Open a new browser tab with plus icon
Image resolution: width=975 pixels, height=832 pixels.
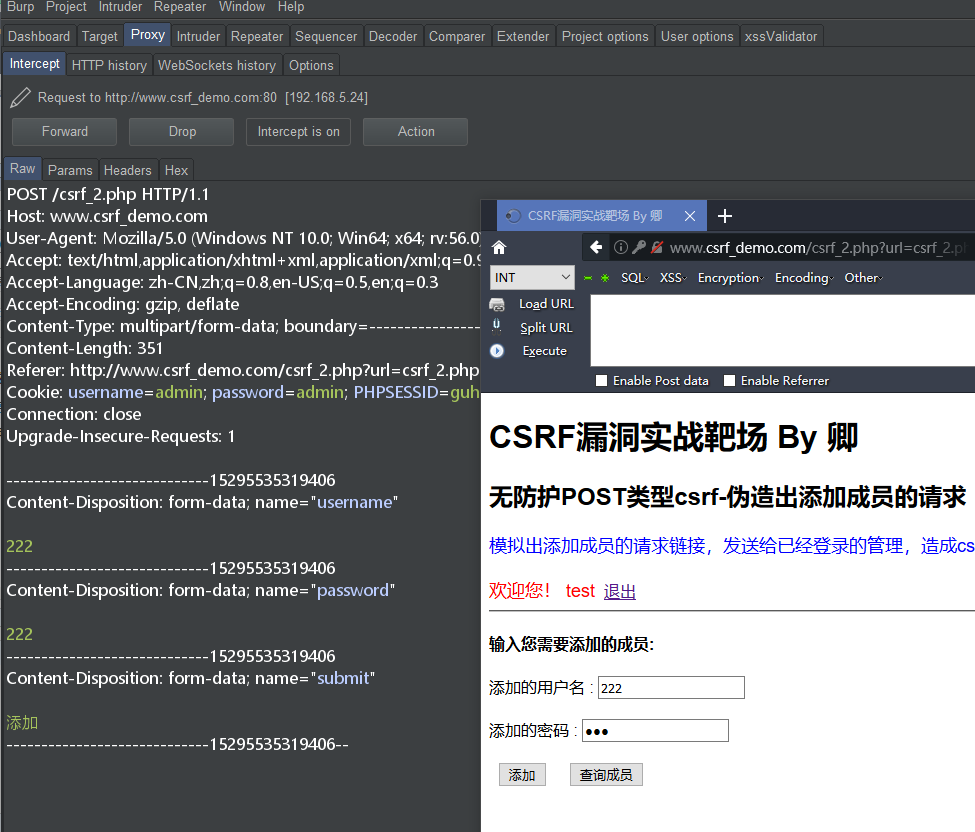725,216
